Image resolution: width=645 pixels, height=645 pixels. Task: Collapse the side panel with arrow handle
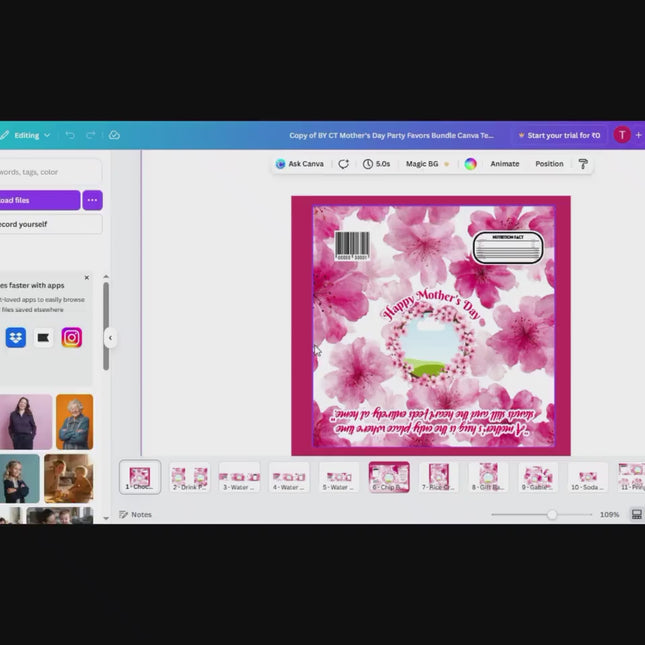click(110, 338)
